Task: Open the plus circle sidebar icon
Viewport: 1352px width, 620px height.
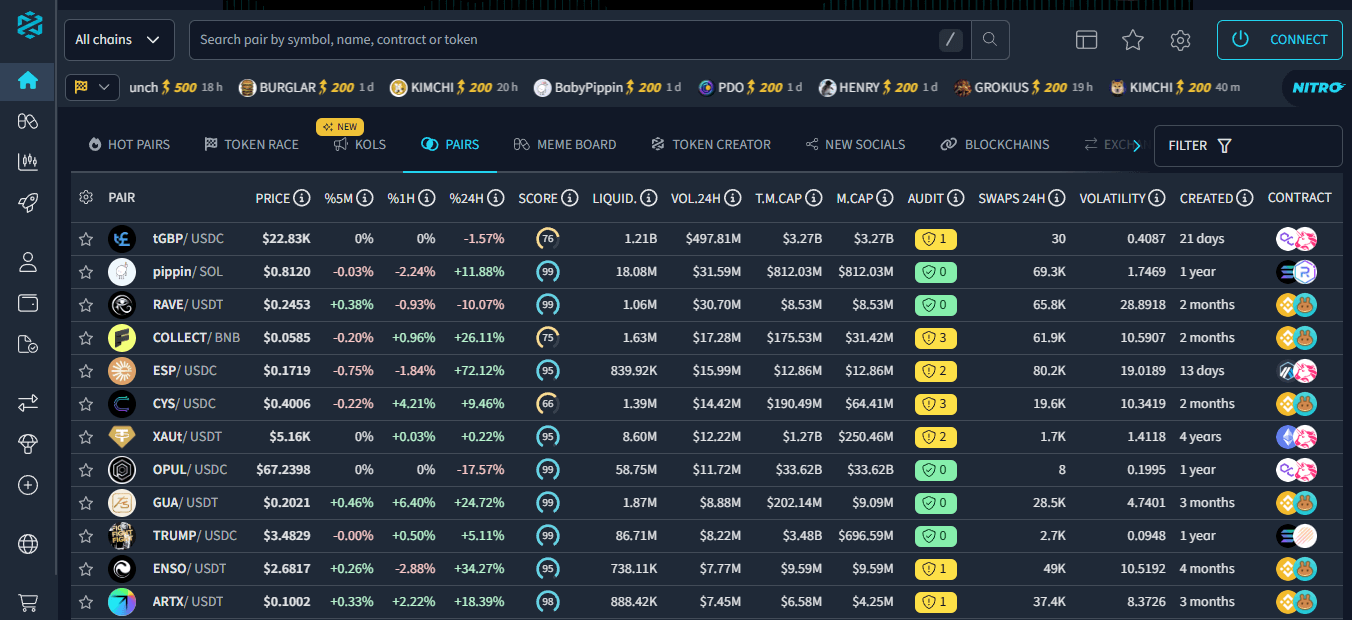Action: coord(28,485)
